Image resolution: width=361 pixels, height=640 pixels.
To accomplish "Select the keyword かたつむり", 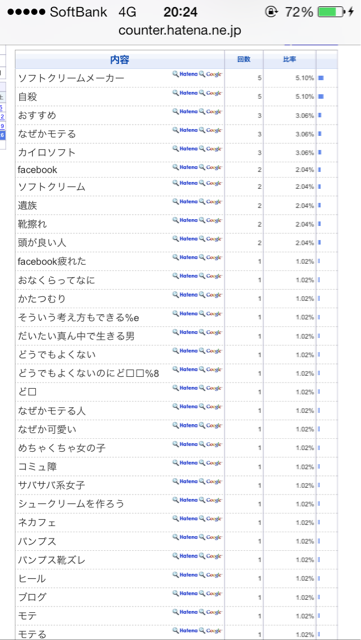I will [x=42, y=299].
